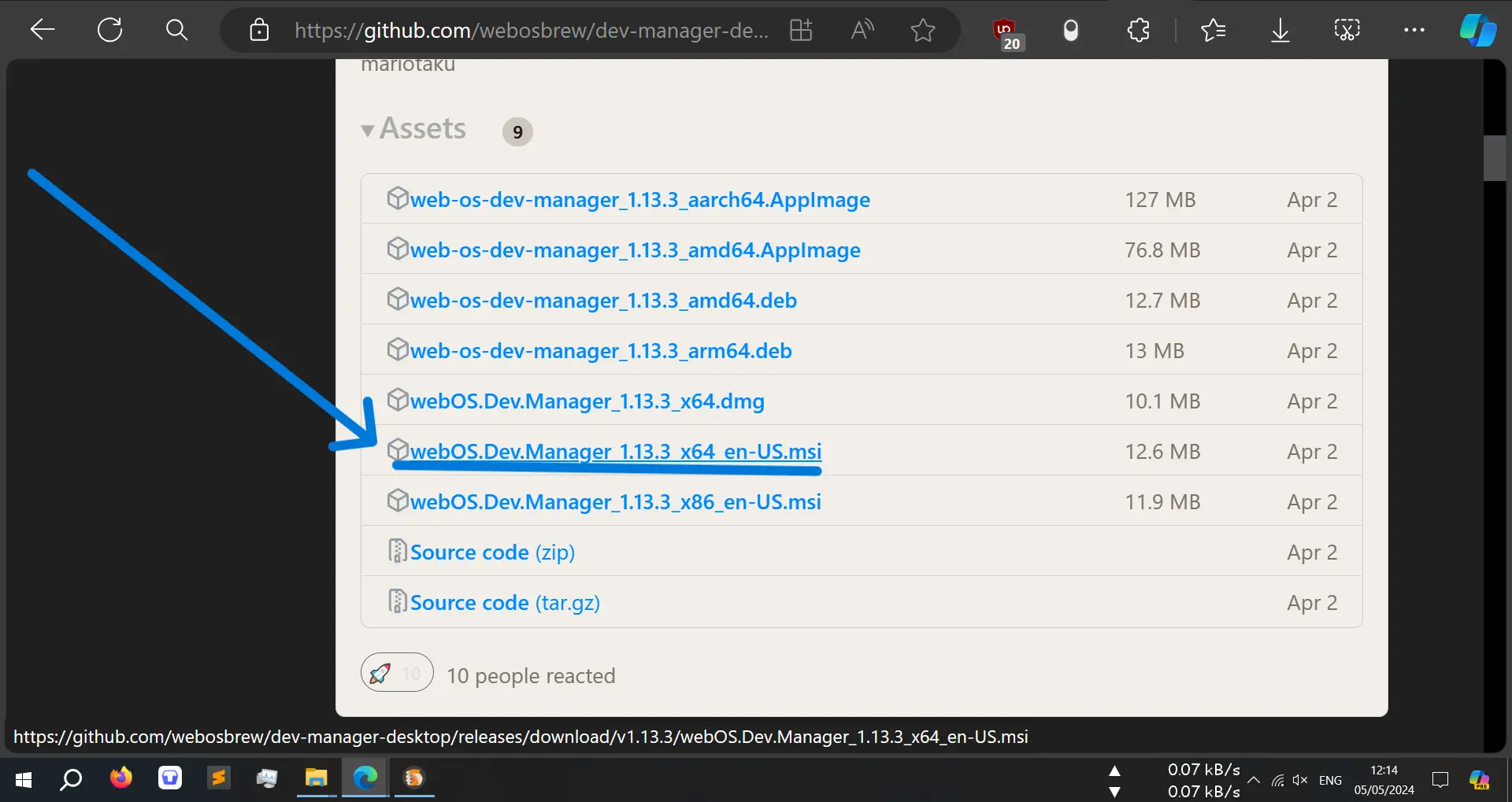Download Source code (zip)
The image size is (1512, 802).
492,553
